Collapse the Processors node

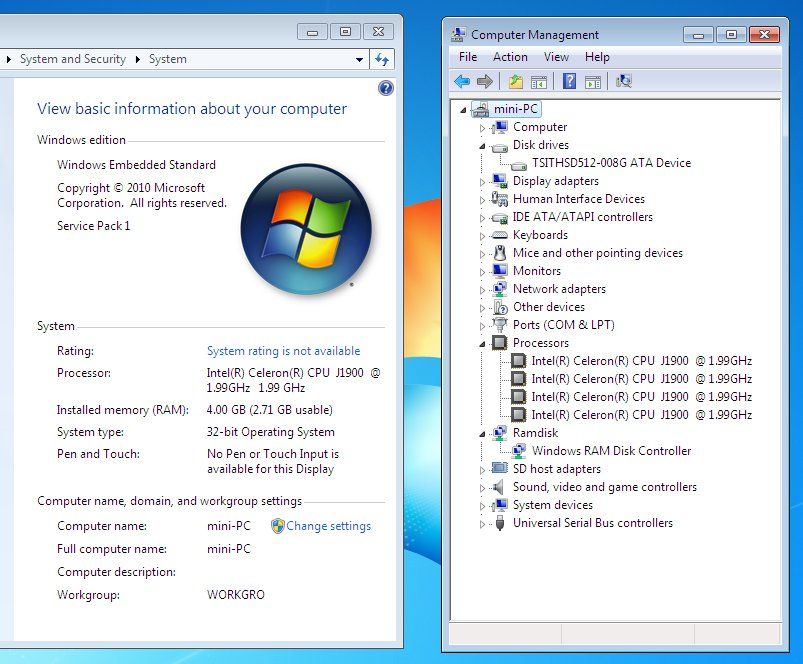482,344
